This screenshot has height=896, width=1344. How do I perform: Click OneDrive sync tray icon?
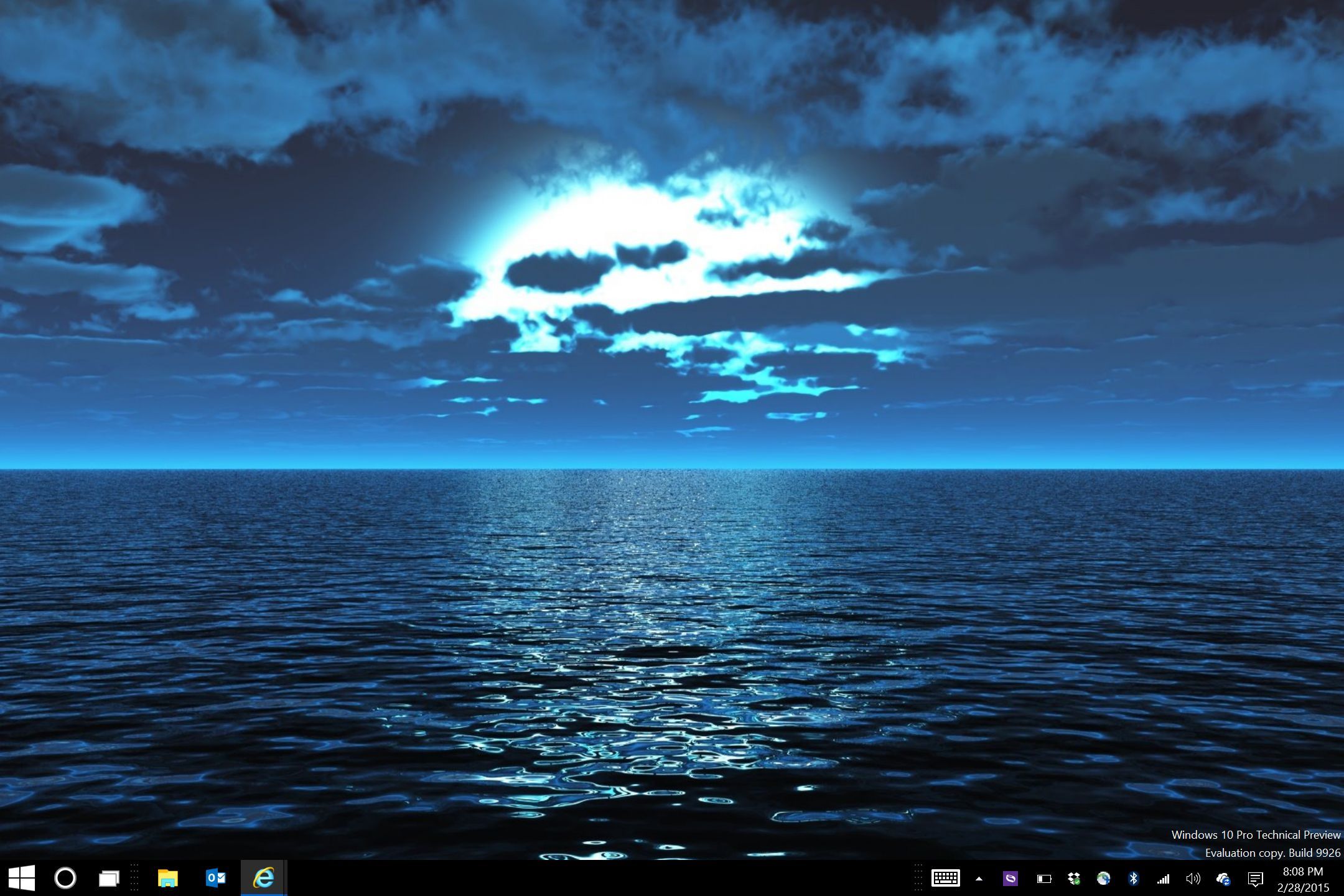(1223, 879)
